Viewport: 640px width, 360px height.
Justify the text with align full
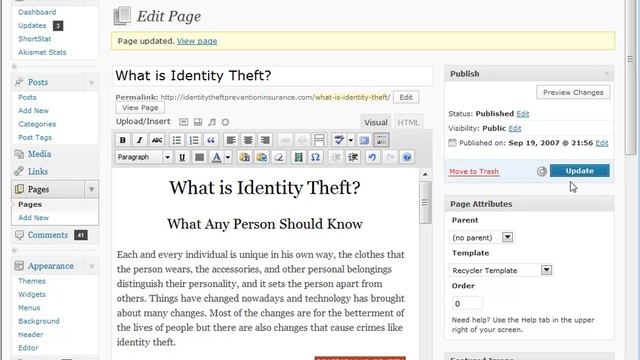point(199,157)
